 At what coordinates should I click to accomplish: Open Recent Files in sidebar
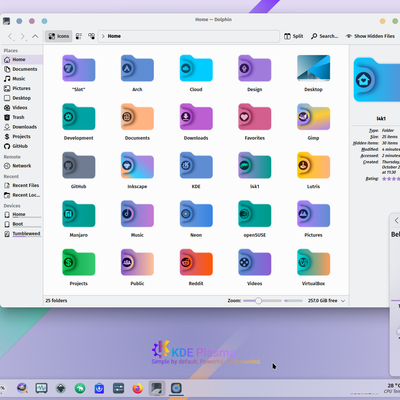[22, 185]
